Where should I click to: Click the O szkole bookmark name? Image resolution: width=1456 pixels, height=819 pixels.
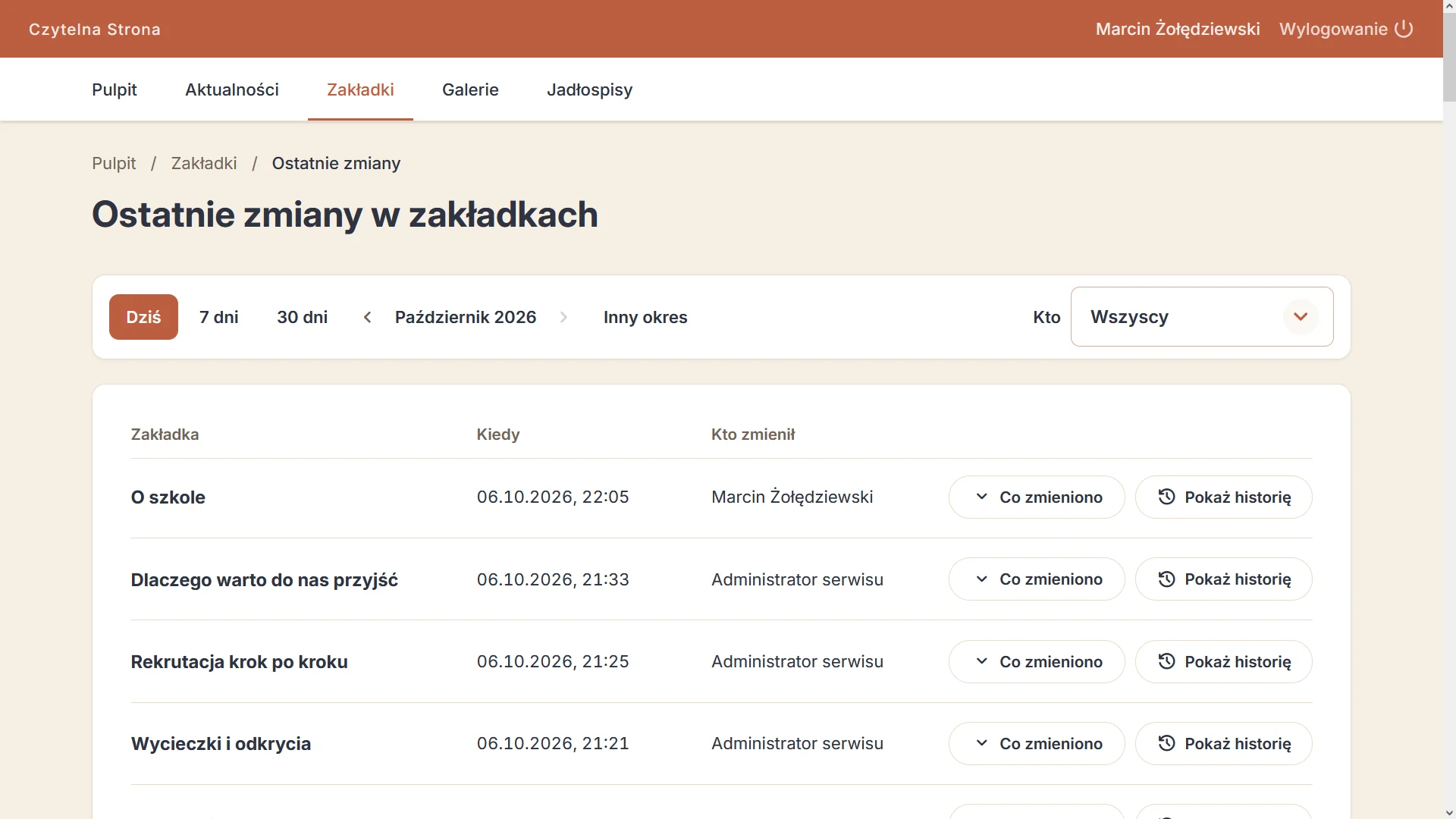[168, 497]
